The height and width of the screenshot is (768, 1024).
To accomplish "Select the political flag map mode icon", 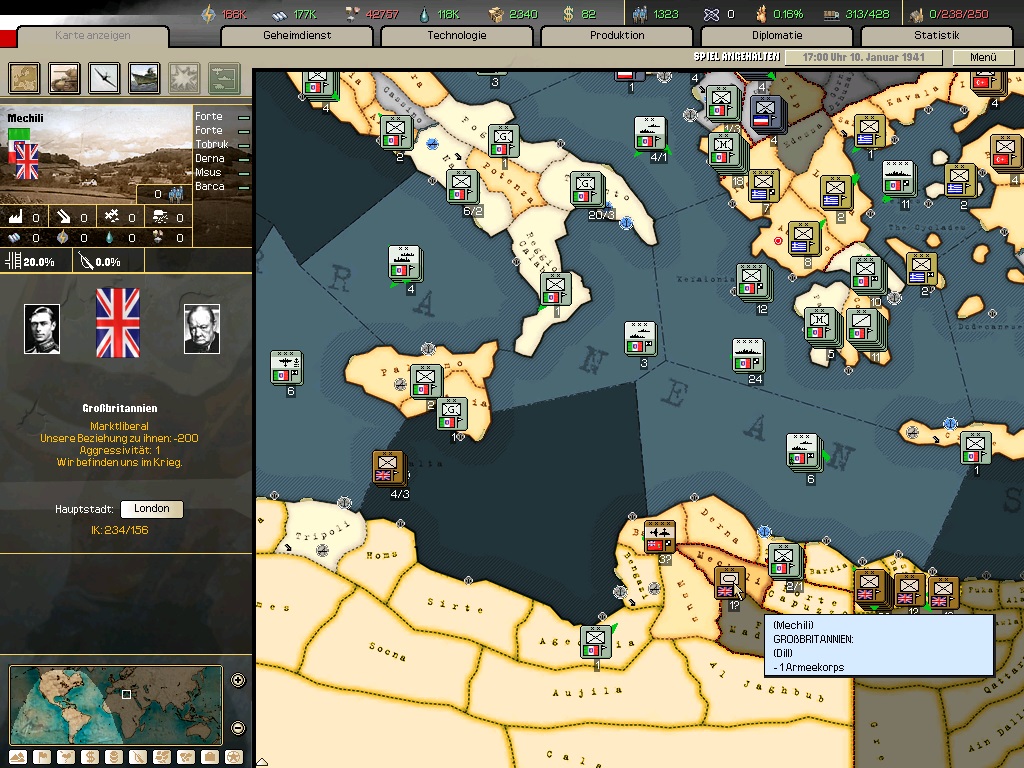I will click(x=42, y=757).
